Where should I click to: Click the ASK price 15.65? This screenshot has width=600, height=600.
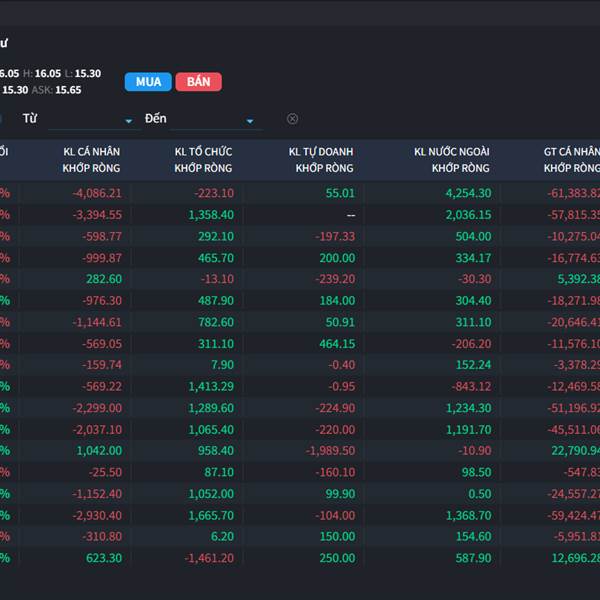coord(68,90)
